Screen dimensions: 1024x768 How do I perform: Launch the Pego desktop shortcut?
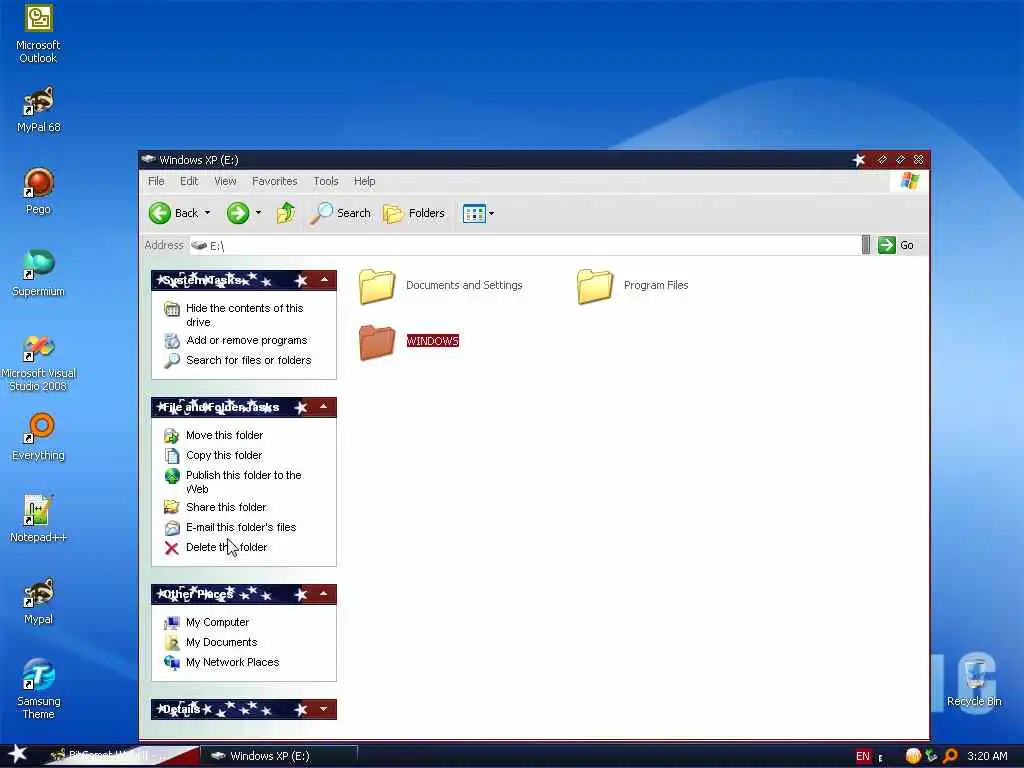coord(38,191)
